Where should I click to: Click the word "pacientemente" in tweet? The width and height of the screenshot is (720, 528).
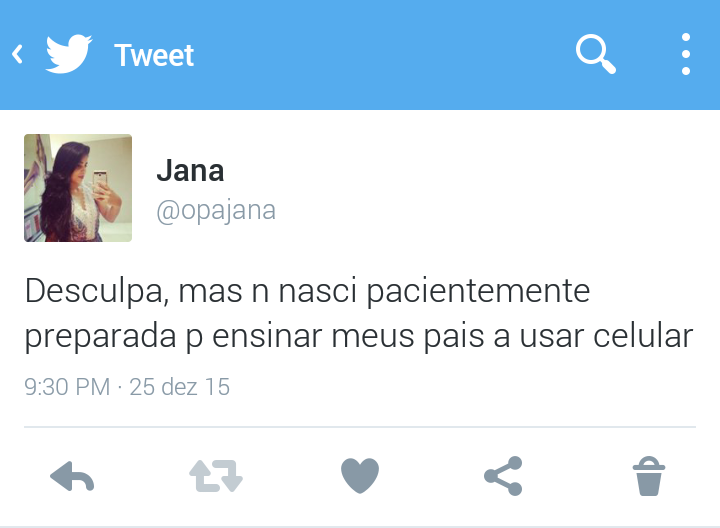click(x=478, y=293)
